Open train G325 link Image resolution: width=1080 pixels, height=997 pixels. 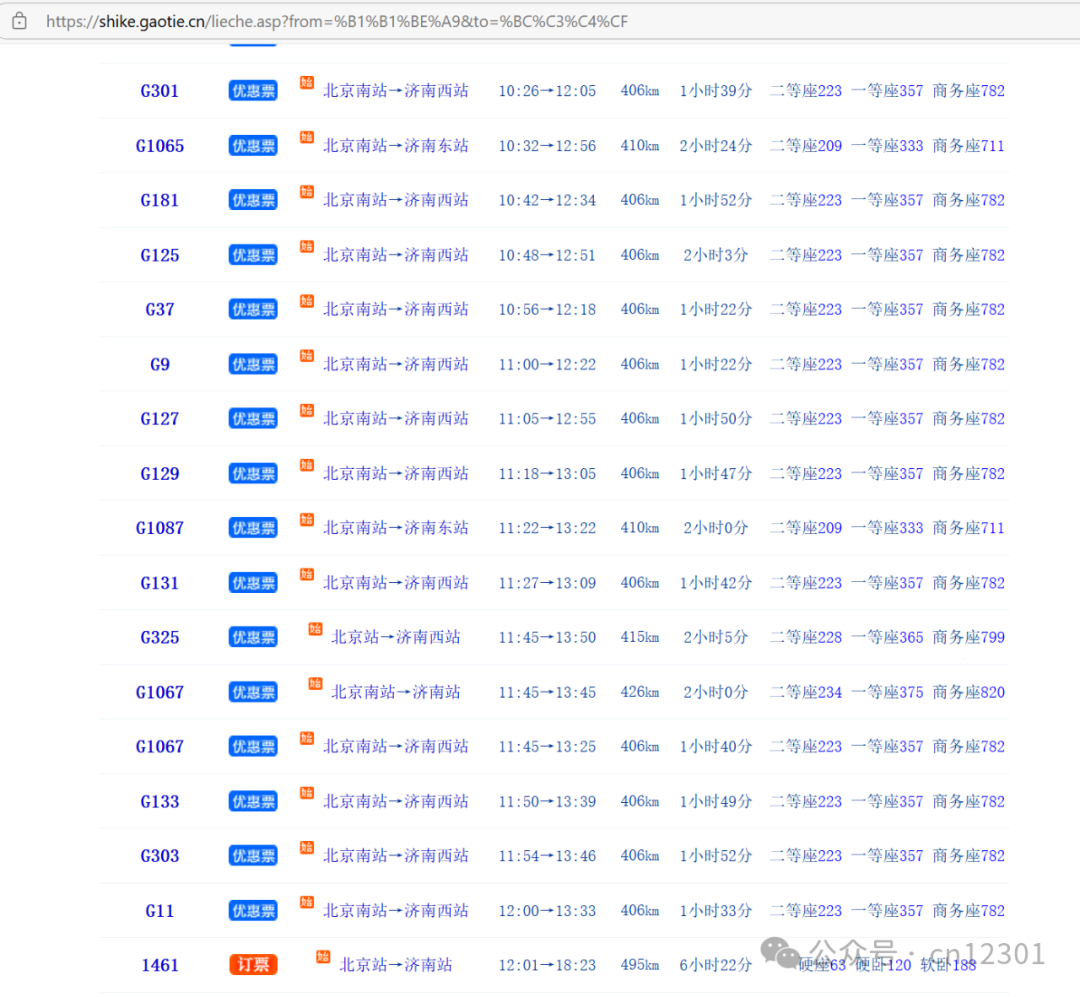(x=160, y=638)
